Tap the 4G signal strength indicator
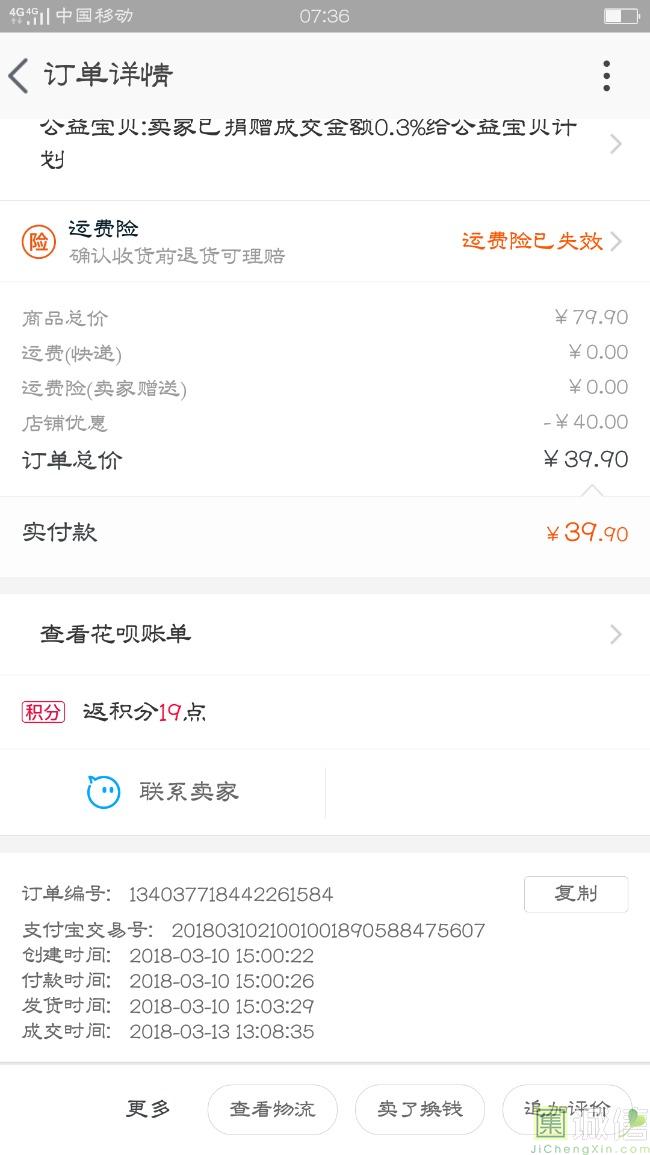This screenshot has height=1155, width=650. pos(28,16)
